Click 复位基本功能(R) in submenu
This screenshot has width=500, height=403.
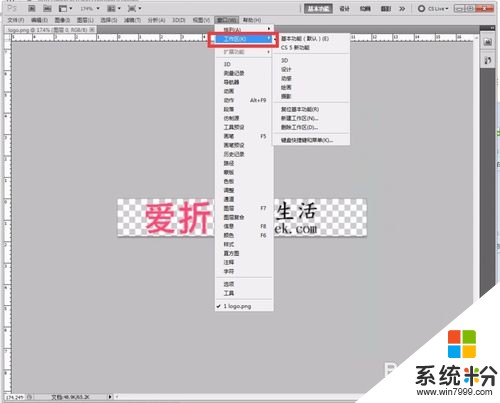click(311, 109)
